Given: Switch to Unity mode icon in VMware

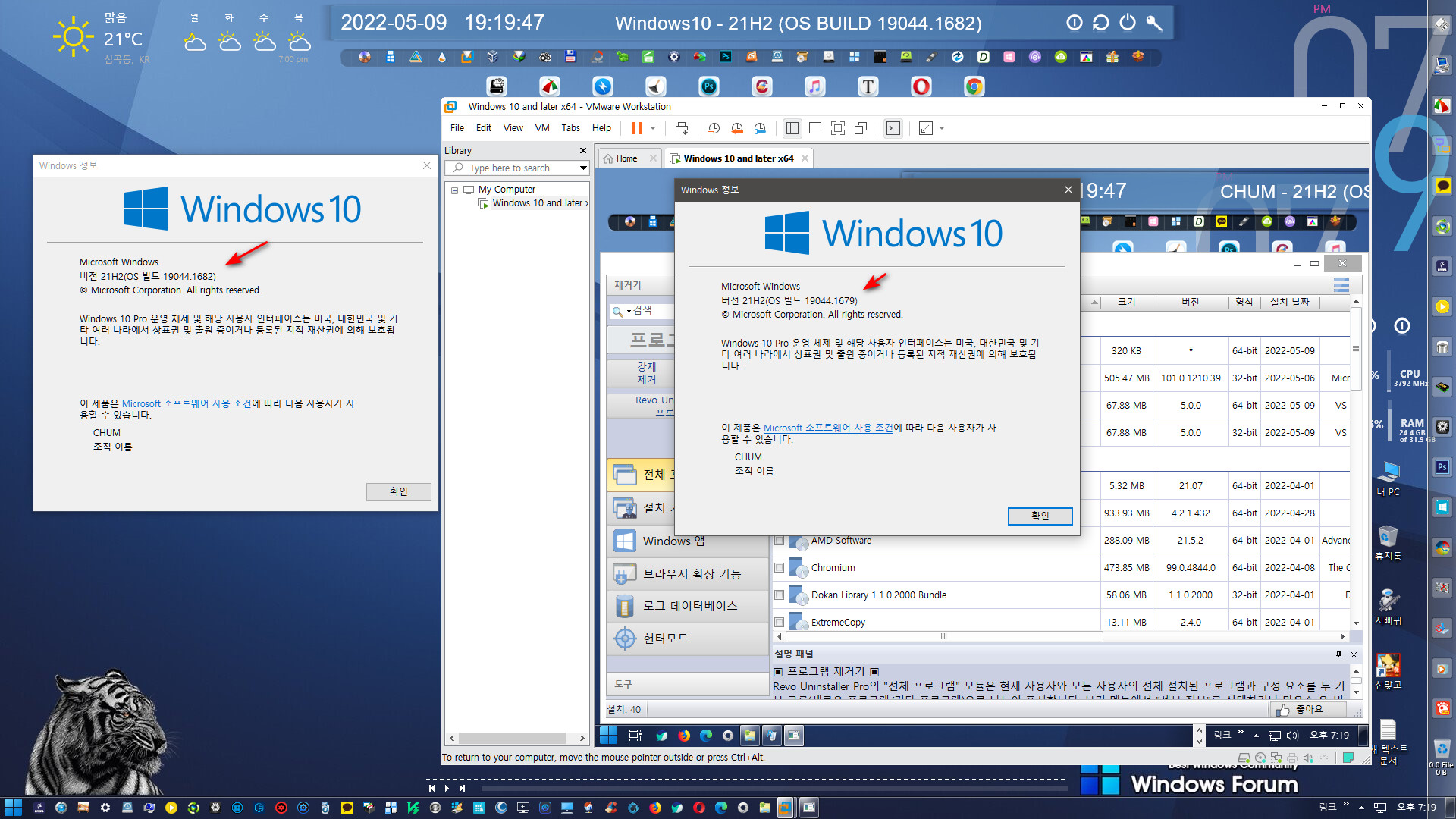Looking at the screenshot, I should [861, 128].
